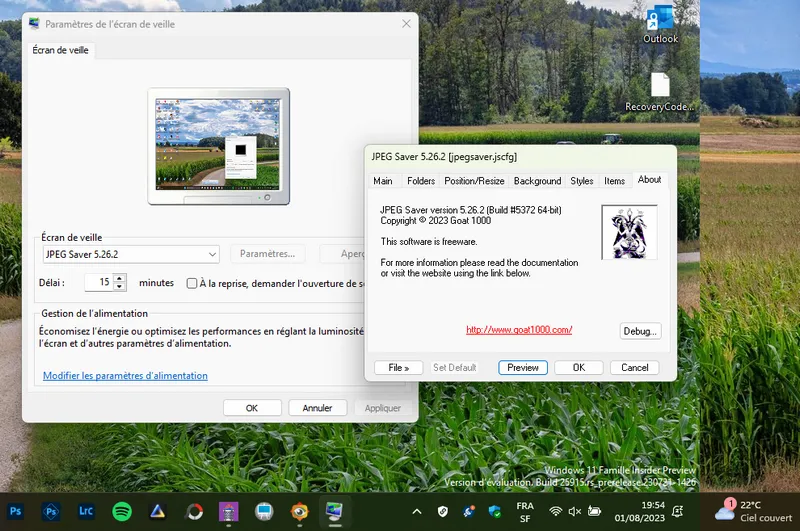Viewport: 800px width, 531px height.
Task: Open the Styles tab
Action: pyautogui.click(x=582, y=181)
